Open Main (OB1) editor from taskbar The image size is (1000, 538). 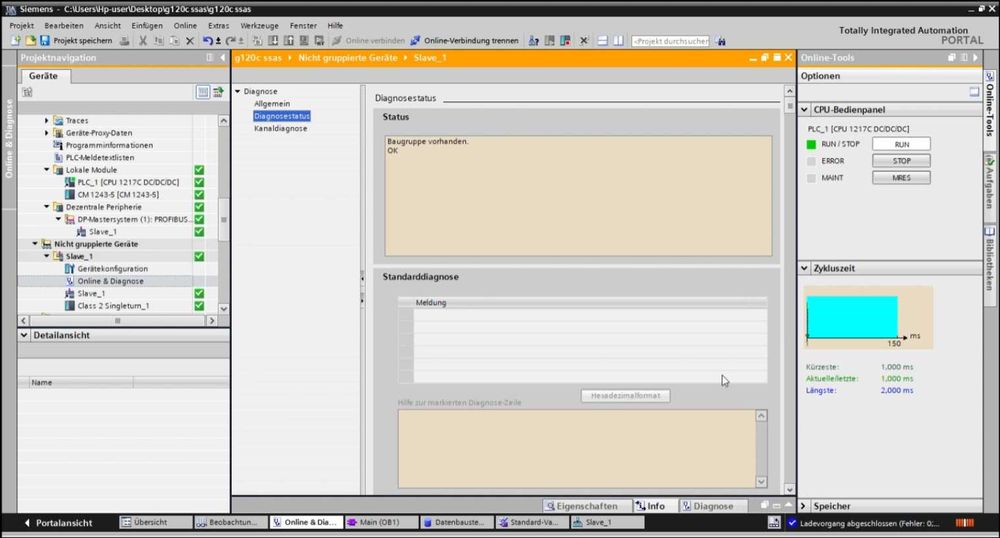pyautogui.click(x=381, y=522)
